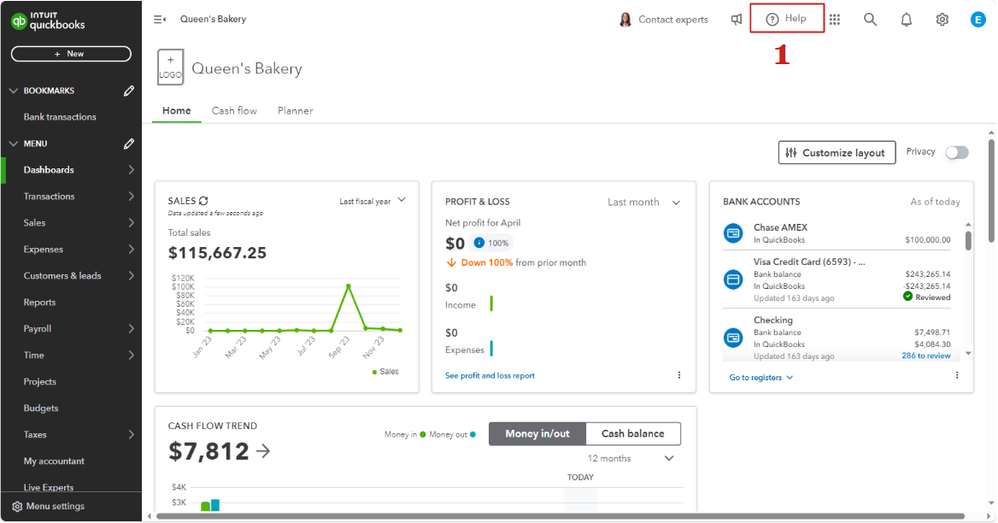The height and width of the screenshot is (523, 998).
Task: Edit bookmarks with the pencil icon
Action: point(129,91)
